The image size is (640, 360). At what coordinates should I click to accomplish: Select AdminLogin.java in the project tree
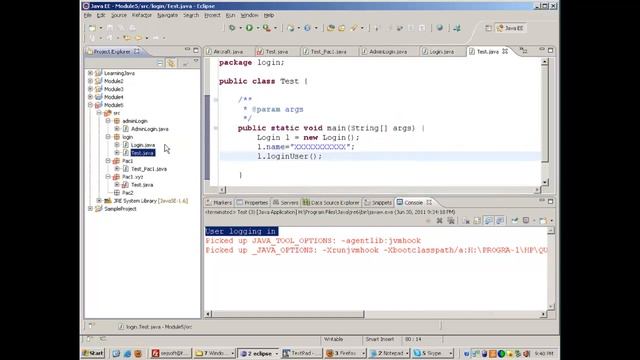click(x=149, y=129)
